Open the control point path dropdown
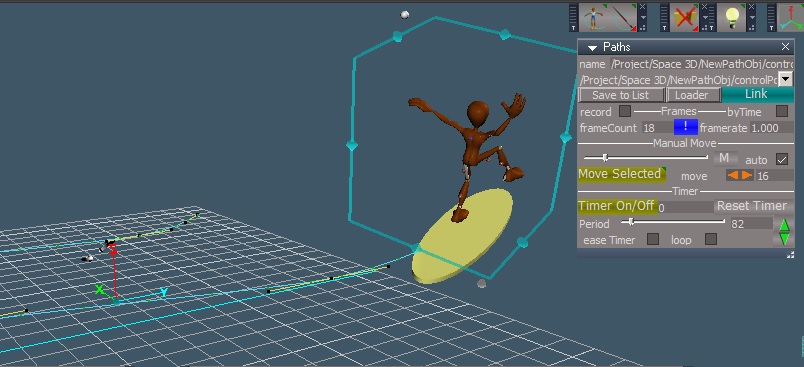Image resolution: width=804 pixels, height=367 pixels. (x=786, y=79)
